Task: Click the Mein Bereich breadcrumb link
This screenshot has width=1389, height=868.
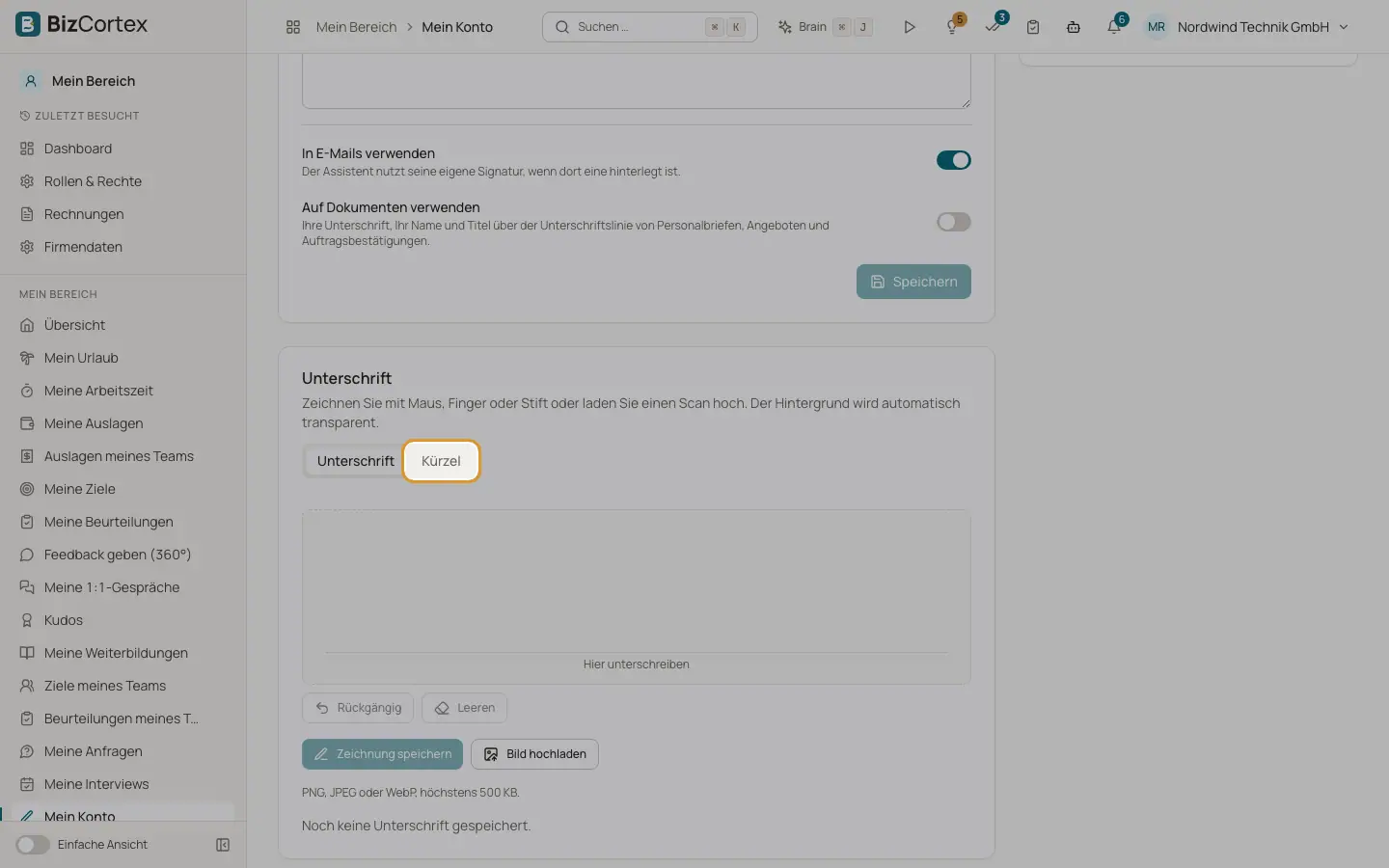Action: pos(356,27)
